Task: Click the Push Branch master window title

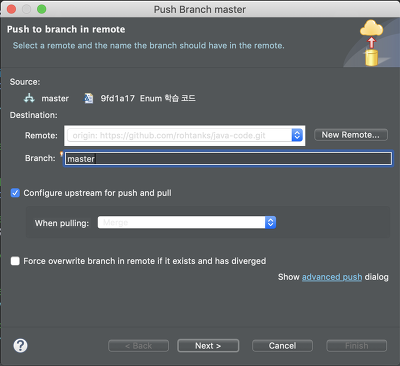Action: click(200, 9)
